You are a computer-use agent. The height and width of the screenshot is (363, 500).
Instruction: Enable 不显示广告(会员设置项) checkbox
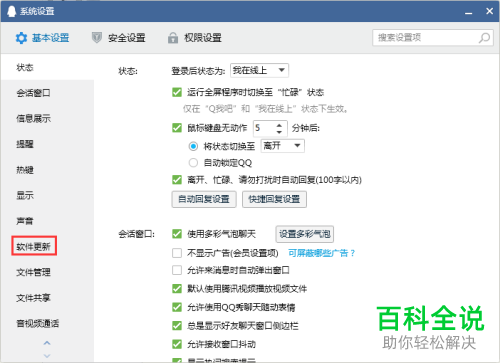point(177,253)
